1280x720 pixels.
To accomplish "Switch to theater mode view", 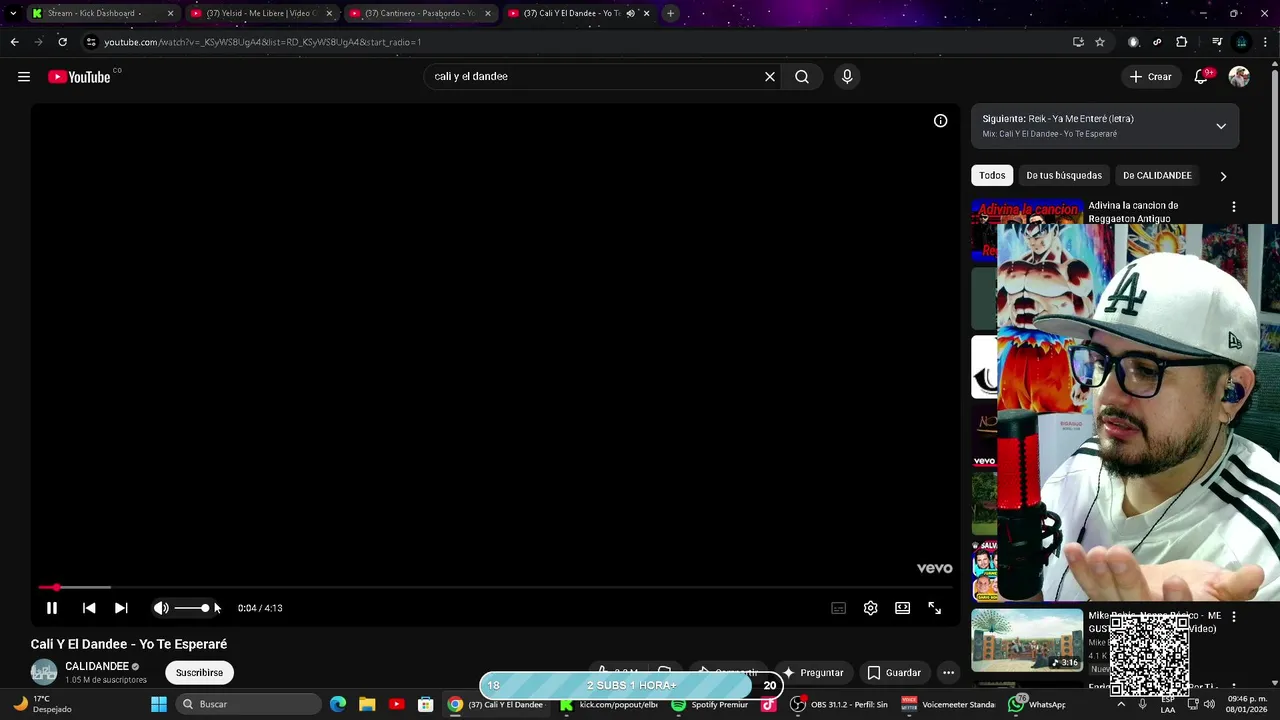I will [x=902, y=608].
